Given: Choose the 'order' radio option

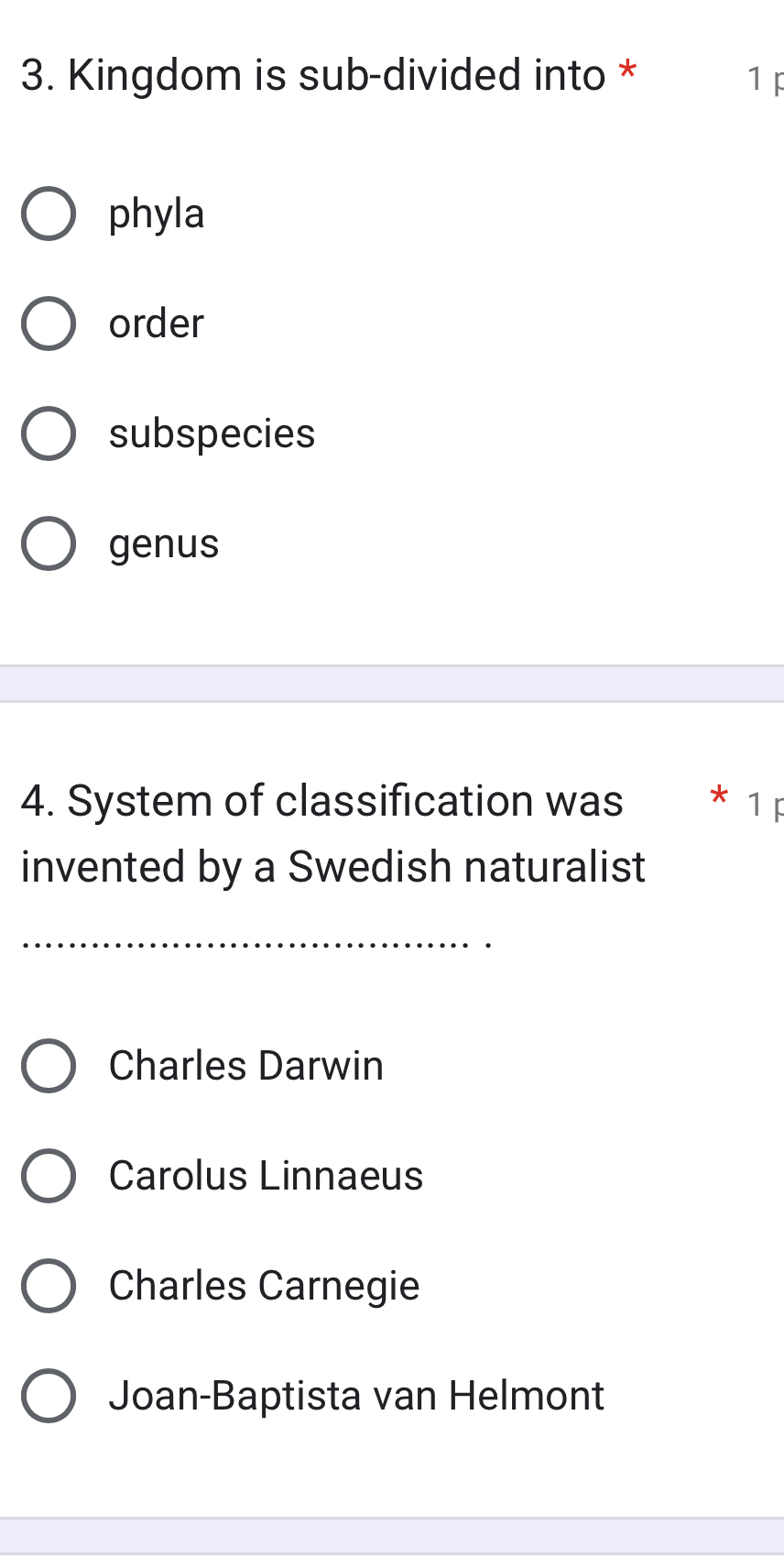Looking at the screenshot, I should click(49, 324).
